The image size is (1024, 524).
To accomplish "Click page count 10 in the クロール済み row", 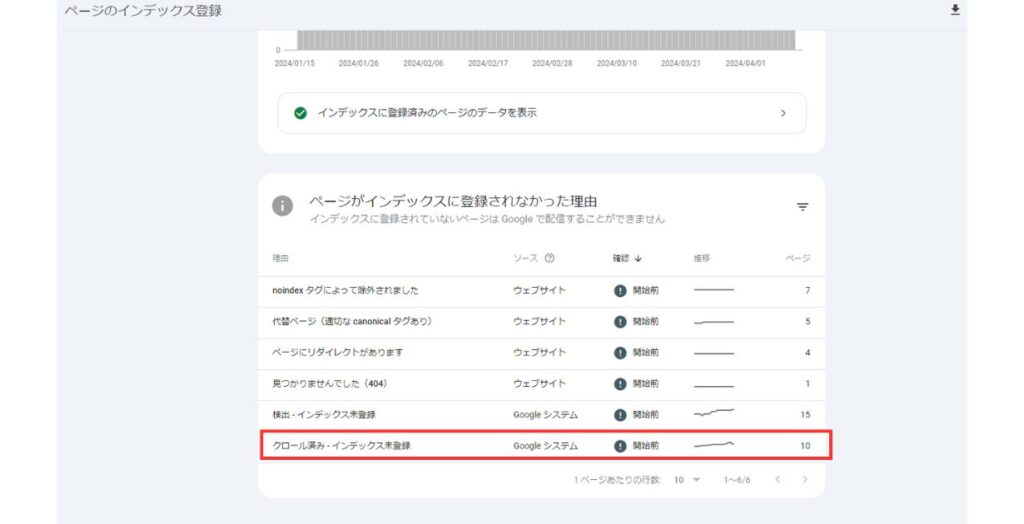I will [x=805, y=446].
